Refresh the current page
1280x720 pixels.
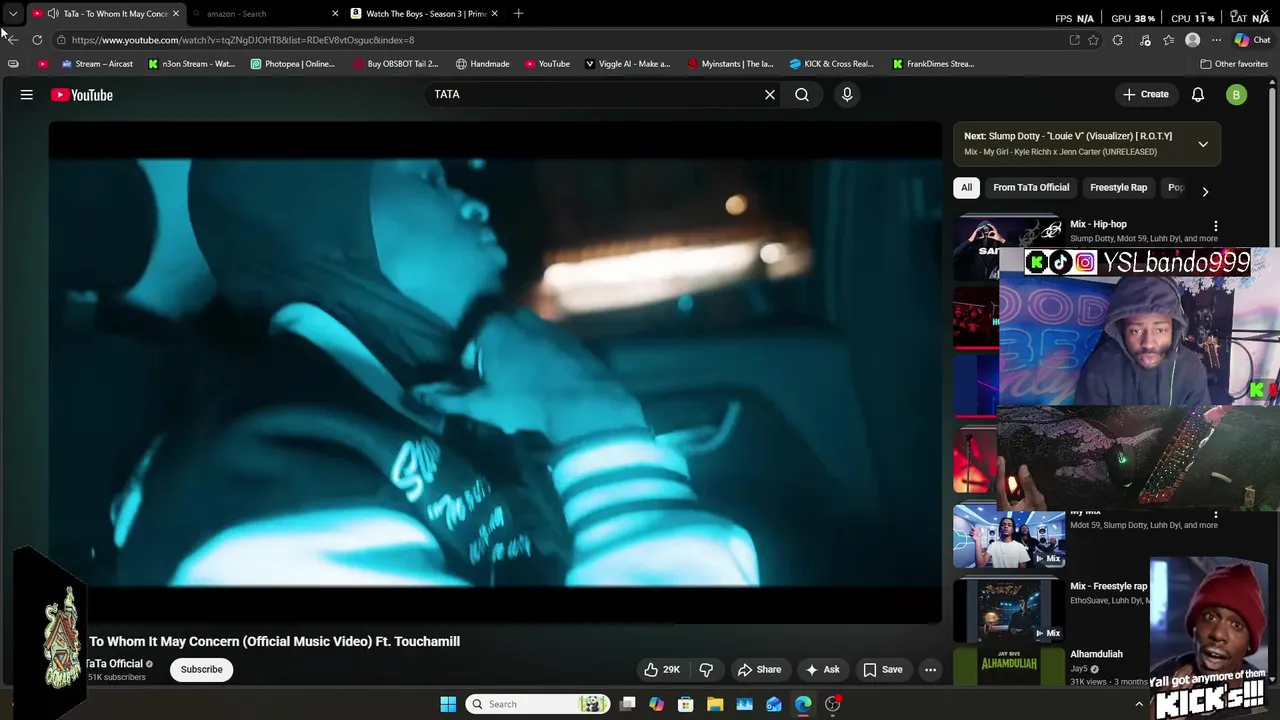click(x=37, y=40)
